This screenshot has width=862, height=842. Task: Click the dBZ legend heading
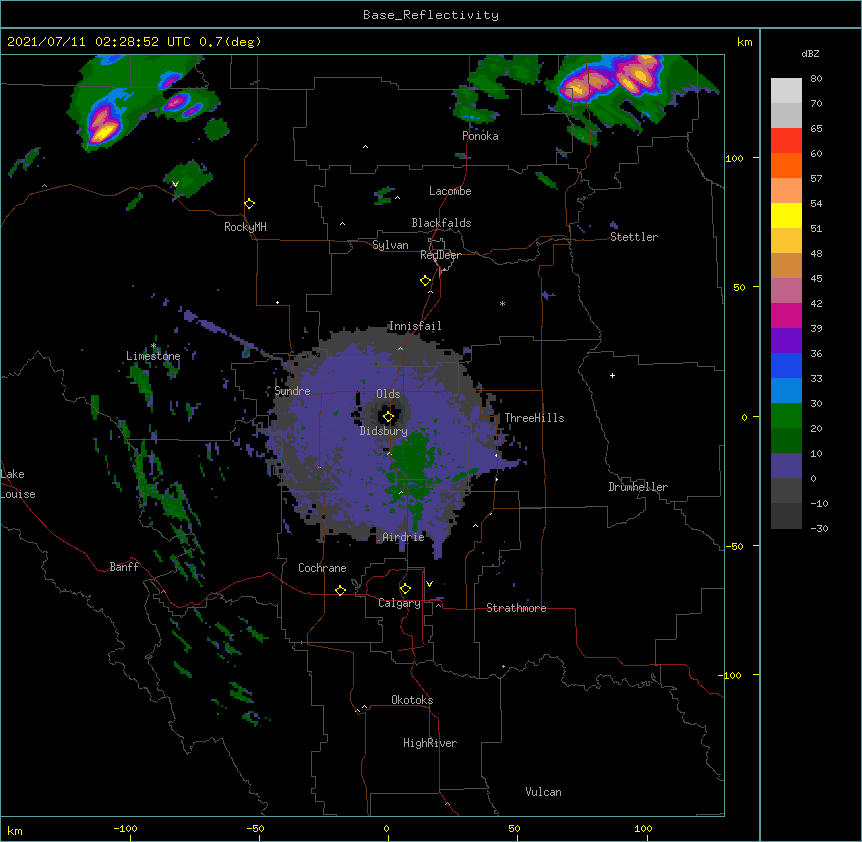click(x=810, y=53)
